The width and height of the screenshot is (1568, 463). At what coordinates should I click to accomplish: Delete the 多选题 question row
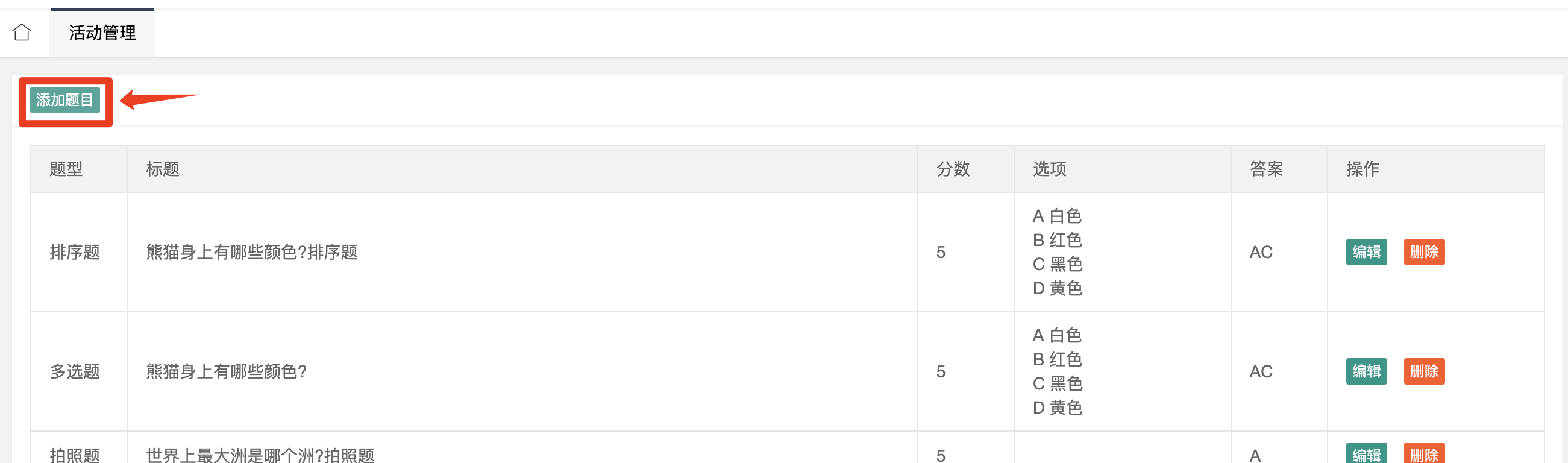pos(1424,371)
